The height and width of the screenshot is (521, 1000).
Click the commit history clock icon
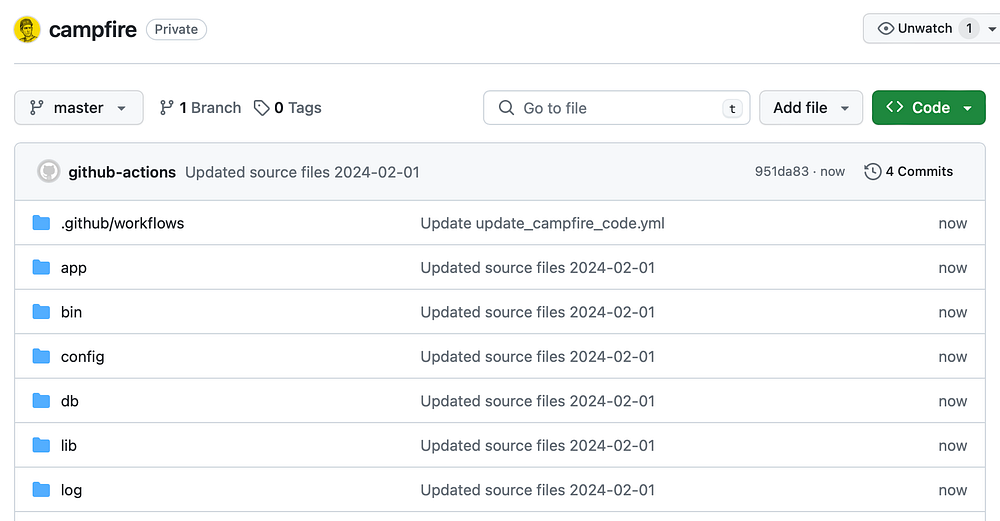[x=873, y=172]
